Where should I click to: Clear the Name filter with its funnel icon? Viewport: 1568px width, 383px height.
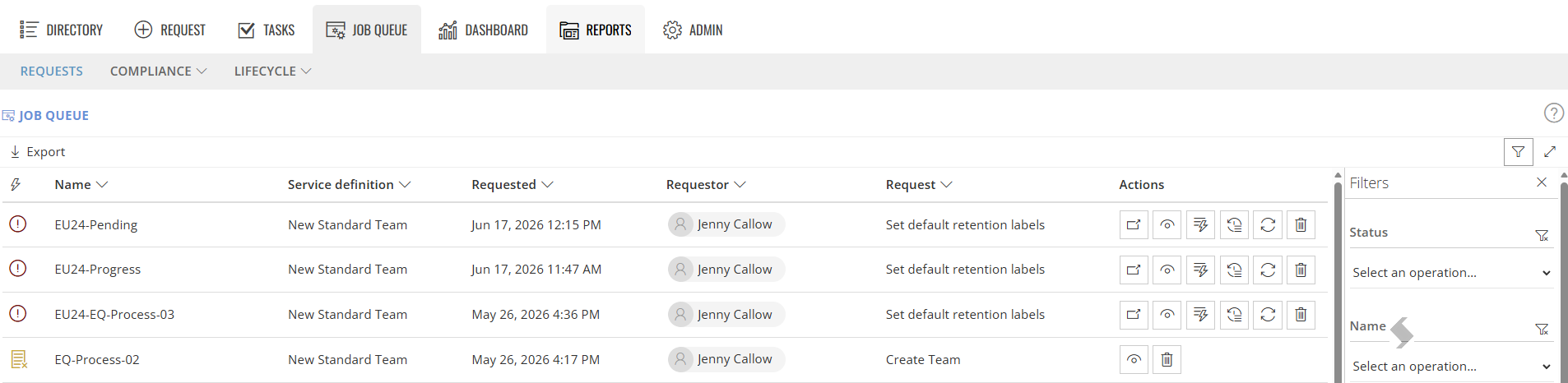pyautogui.click(x=1542, y=329)
